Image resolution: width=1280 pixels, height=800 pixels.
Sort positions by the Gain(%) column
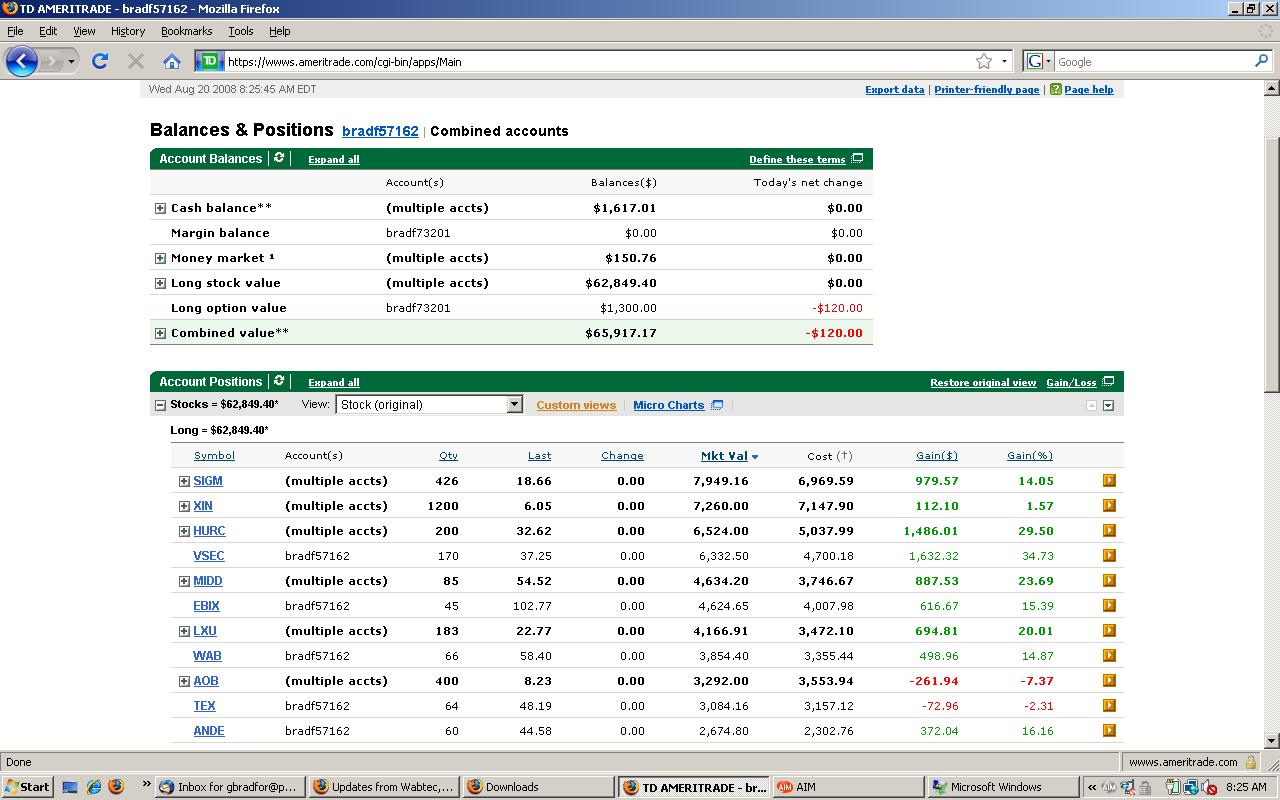pyautogui.click(x=1029, y=456)
